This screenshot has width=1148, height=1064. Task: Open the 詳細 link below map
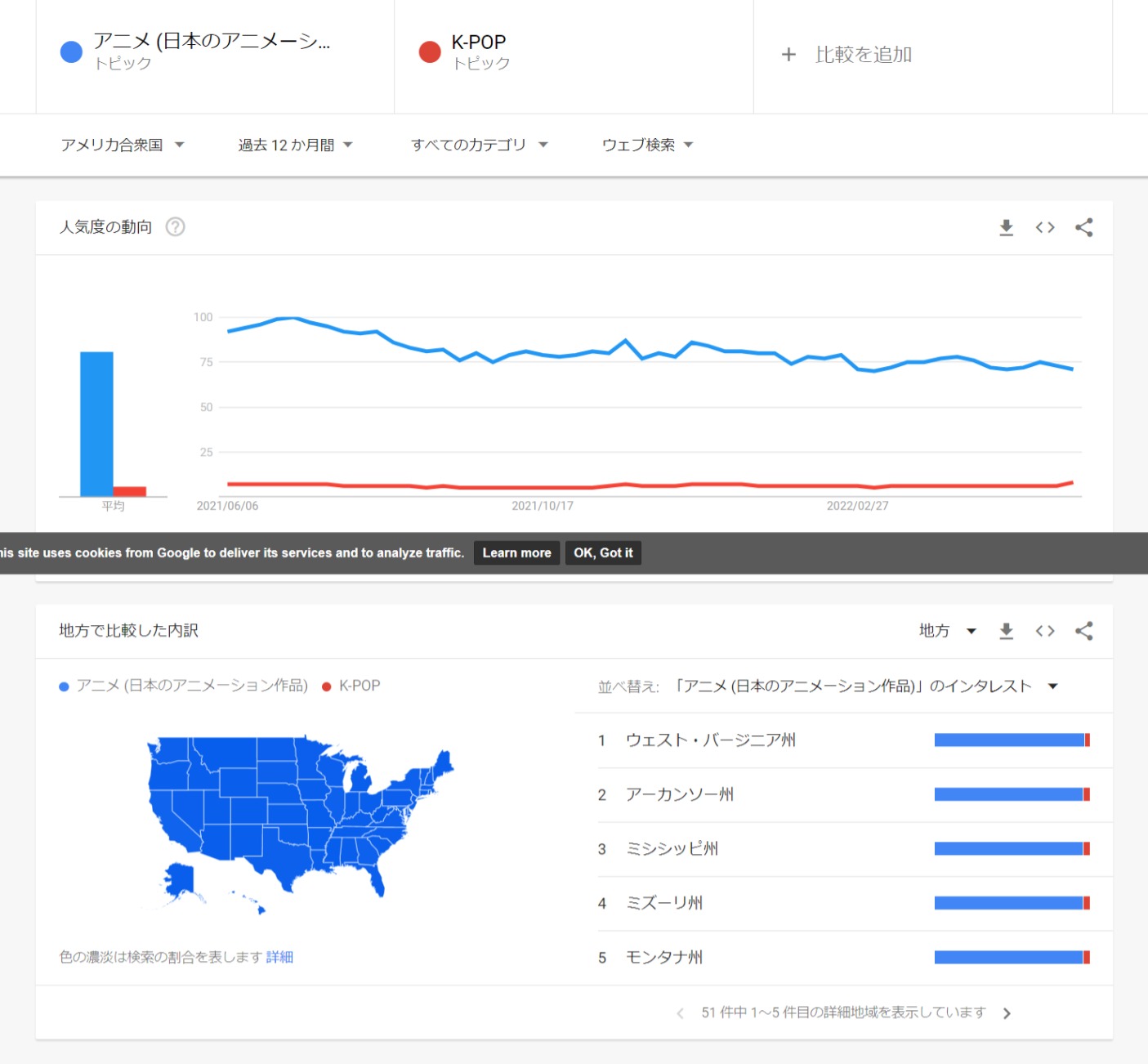(279, 957)
